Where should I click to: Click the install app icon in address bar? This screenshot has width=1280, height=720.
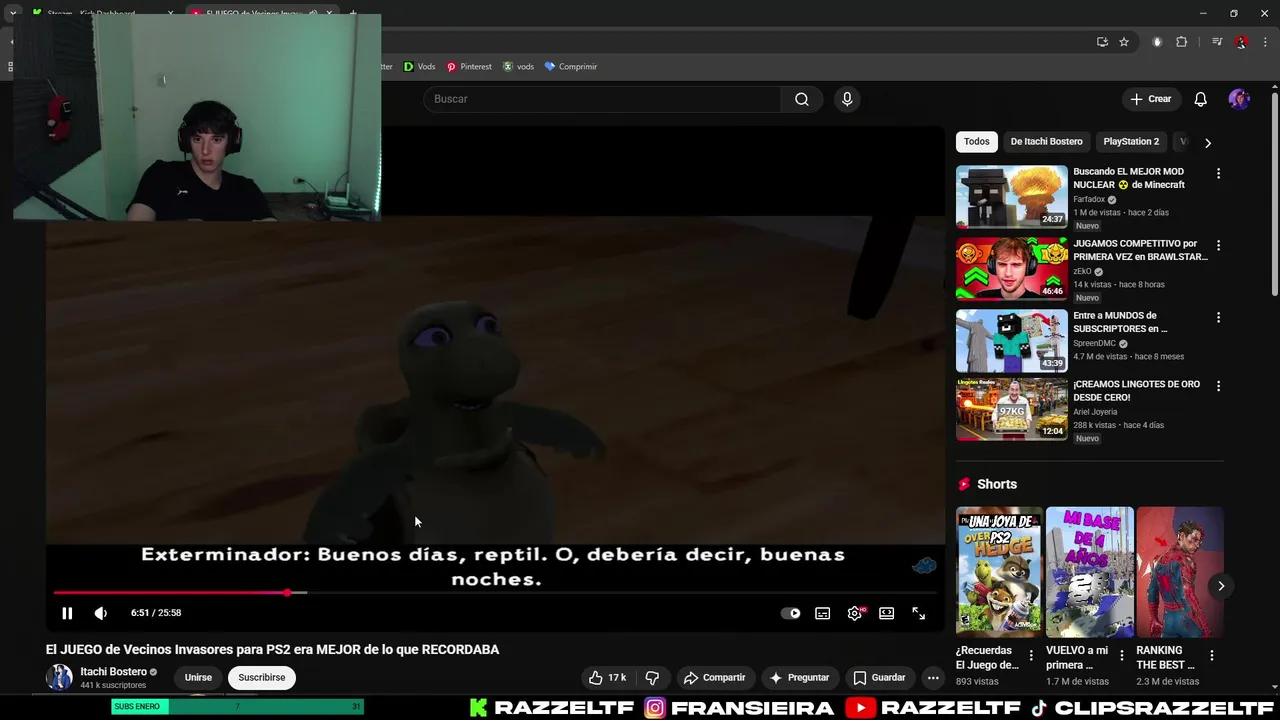pos(1102,42)
